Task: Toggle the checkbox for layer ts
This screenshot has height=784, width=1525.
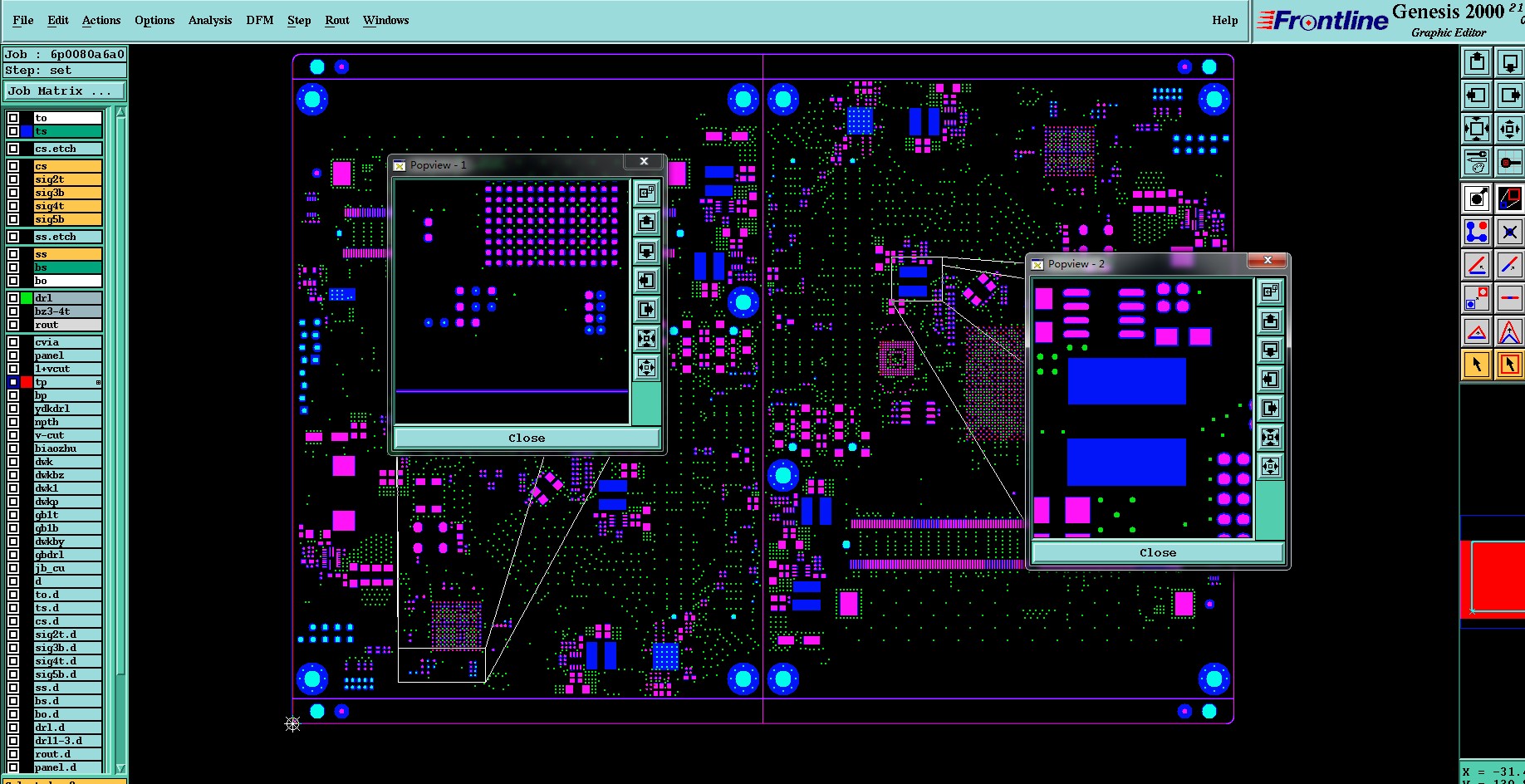Action: [13, 131]
